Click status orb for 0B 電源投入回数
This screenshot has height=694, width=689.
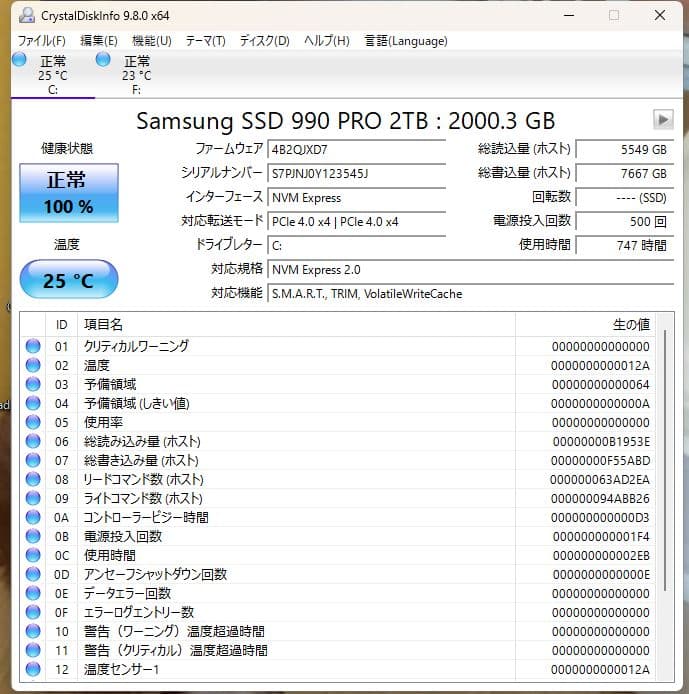click(33, 536)
